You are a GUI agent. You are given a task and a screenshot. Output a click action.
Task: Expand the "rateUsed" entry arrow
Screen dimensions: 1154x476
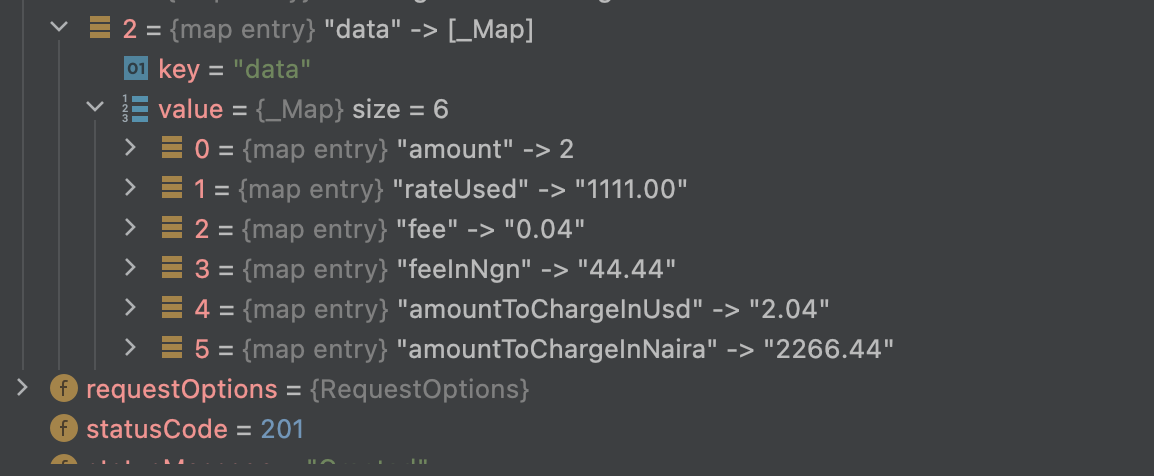pos(130,188)
